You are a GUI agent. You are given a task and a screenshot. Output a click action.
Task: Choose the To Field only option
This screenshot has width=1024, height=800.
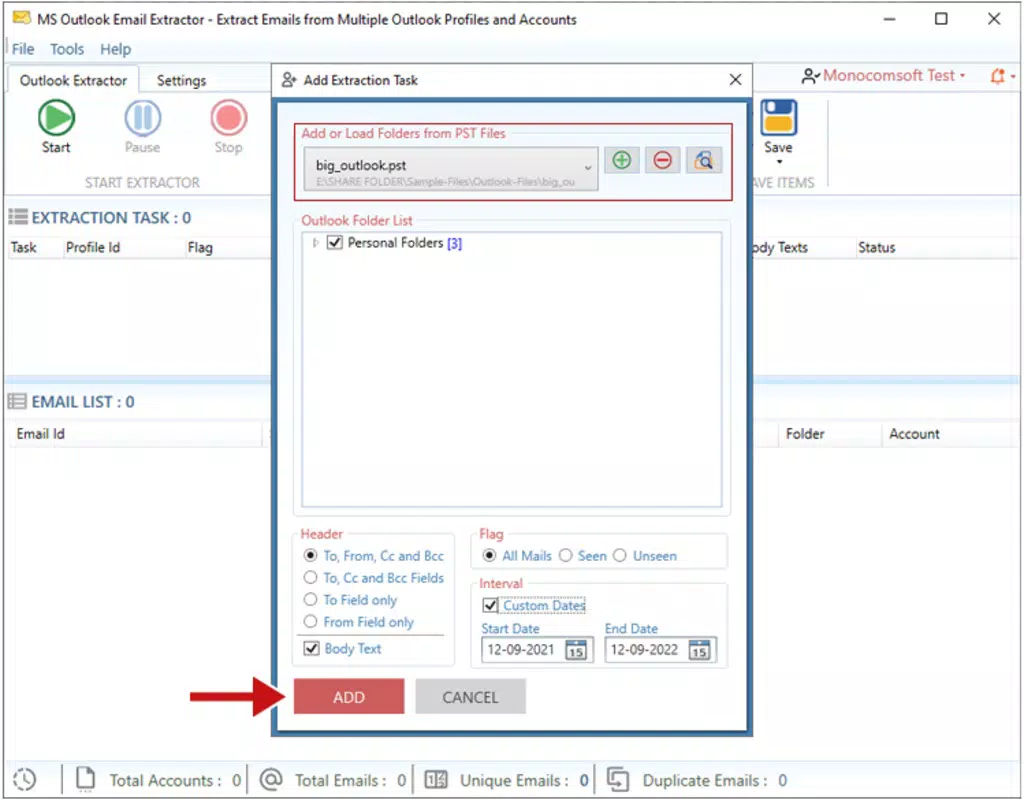point(310,600)
